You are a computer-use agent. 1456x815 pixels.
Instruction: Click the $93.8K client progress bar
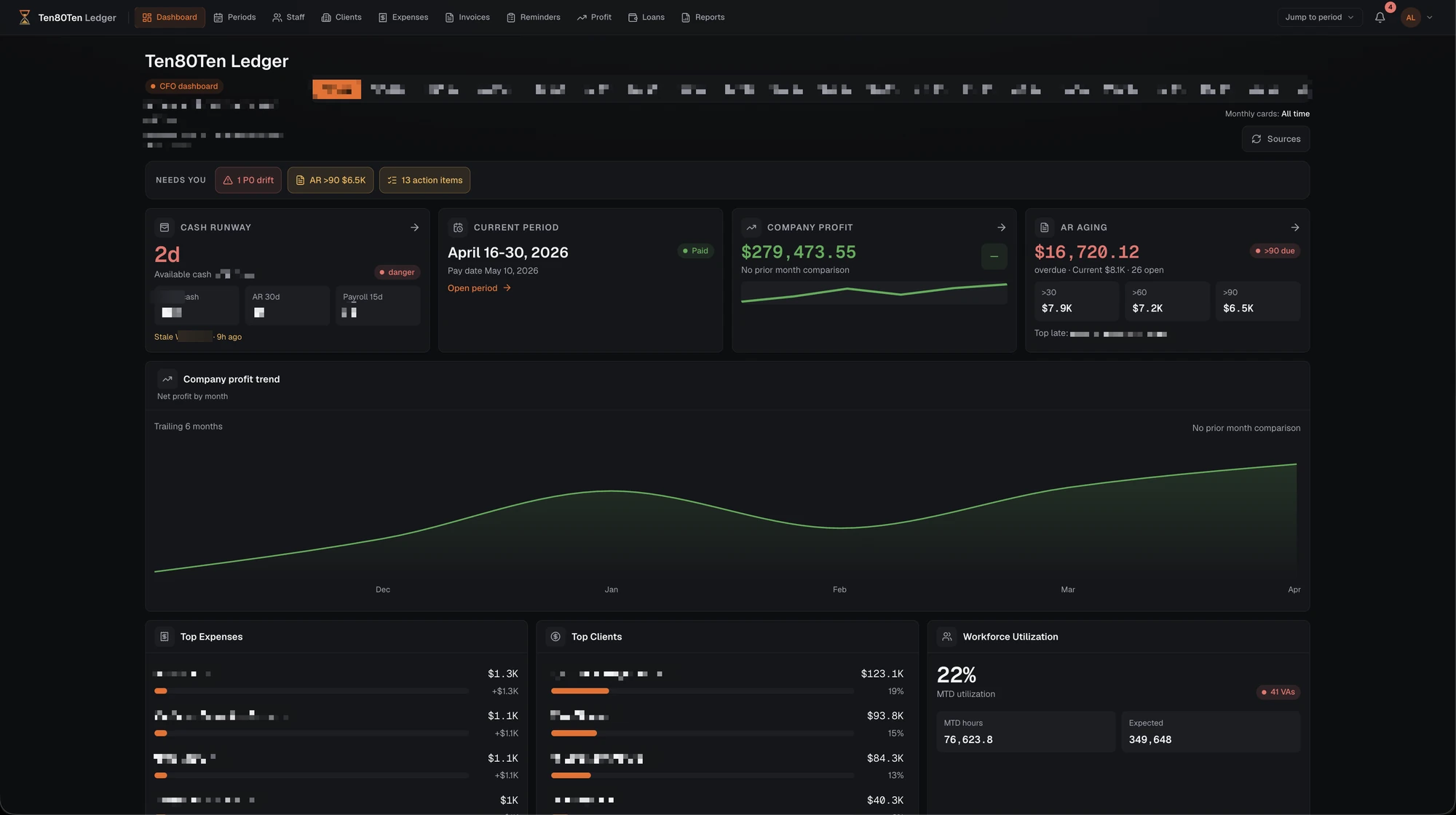pos(703,733)
